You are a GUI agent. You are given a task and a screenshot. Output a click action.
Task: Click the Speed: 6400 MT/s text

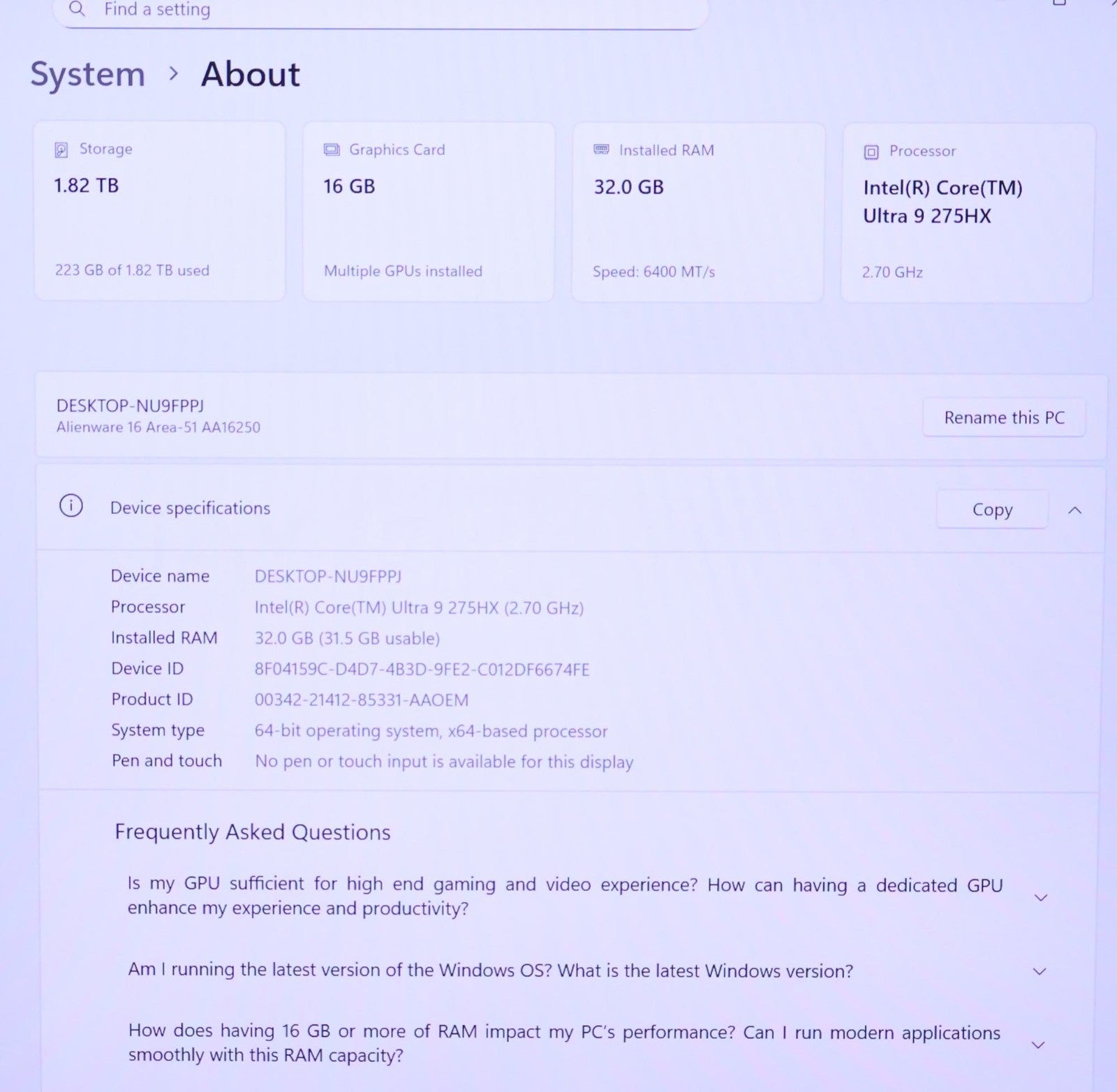(653, 272)
